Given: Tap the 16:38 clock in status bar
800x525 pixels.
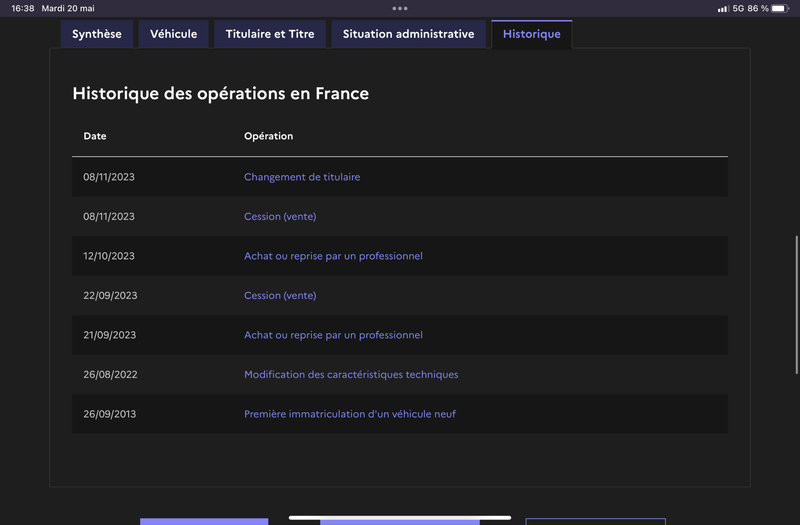Looking at the screenshot, I should pyautogui.click(x=22, y=8).
